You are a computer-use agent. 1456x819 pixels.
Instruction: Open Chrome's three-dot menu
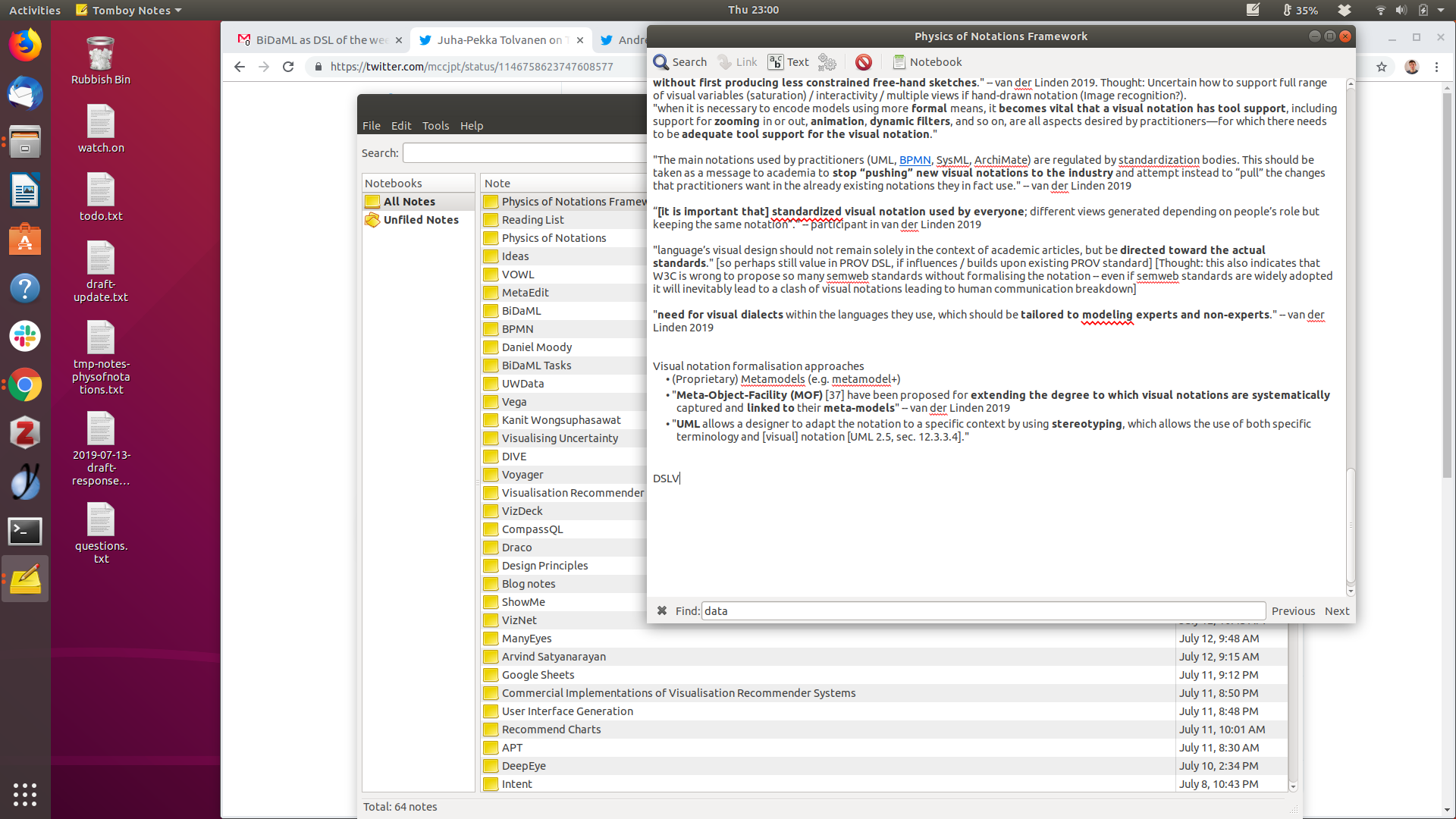click(1436, 67)
